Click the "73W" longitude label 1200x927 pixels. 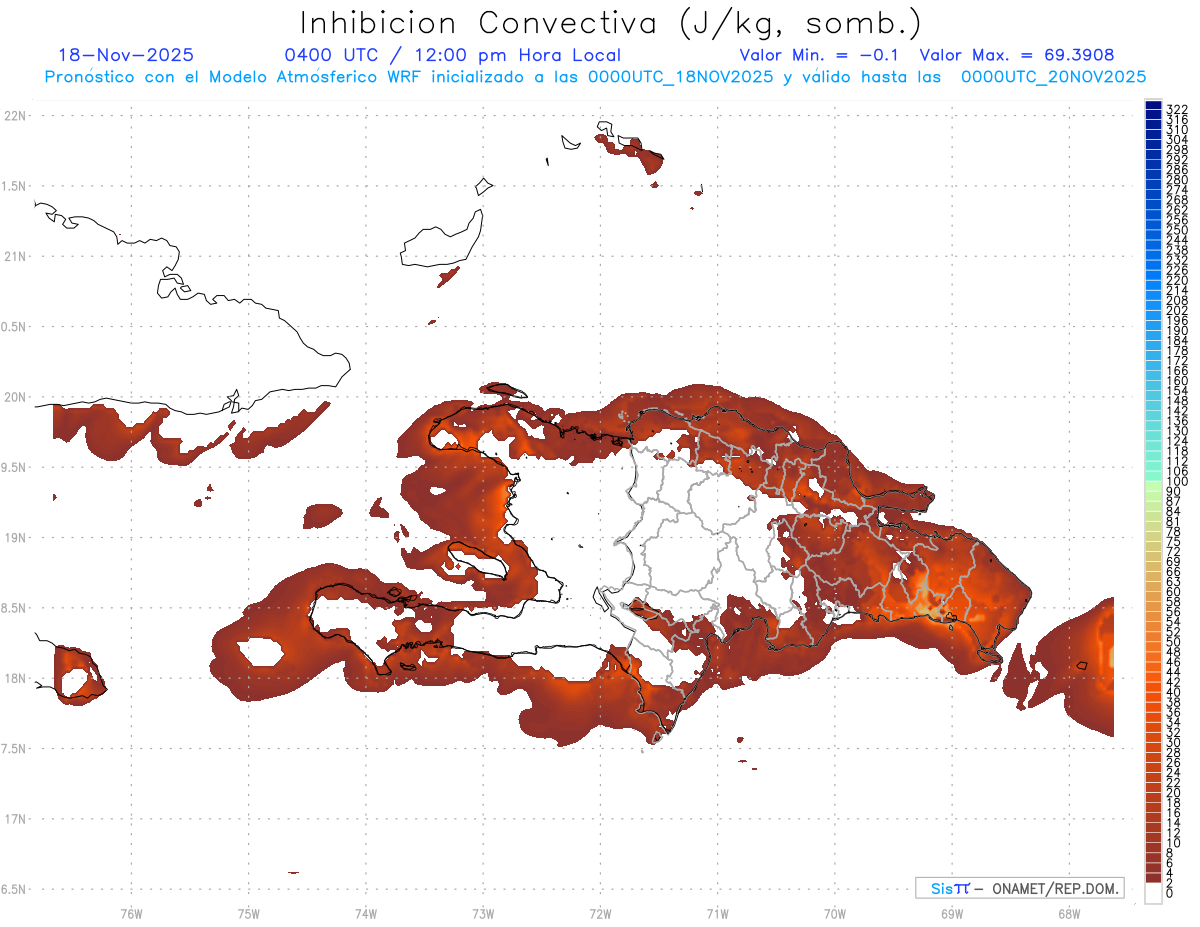click(x=483, y=913)
